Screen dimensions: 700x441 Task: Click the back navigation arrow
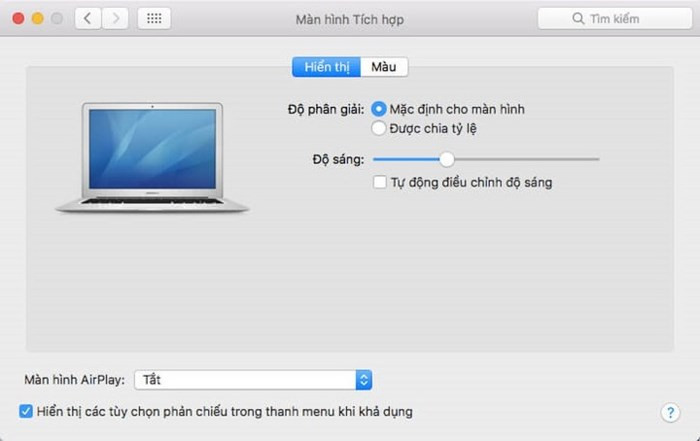click(88, 19)
